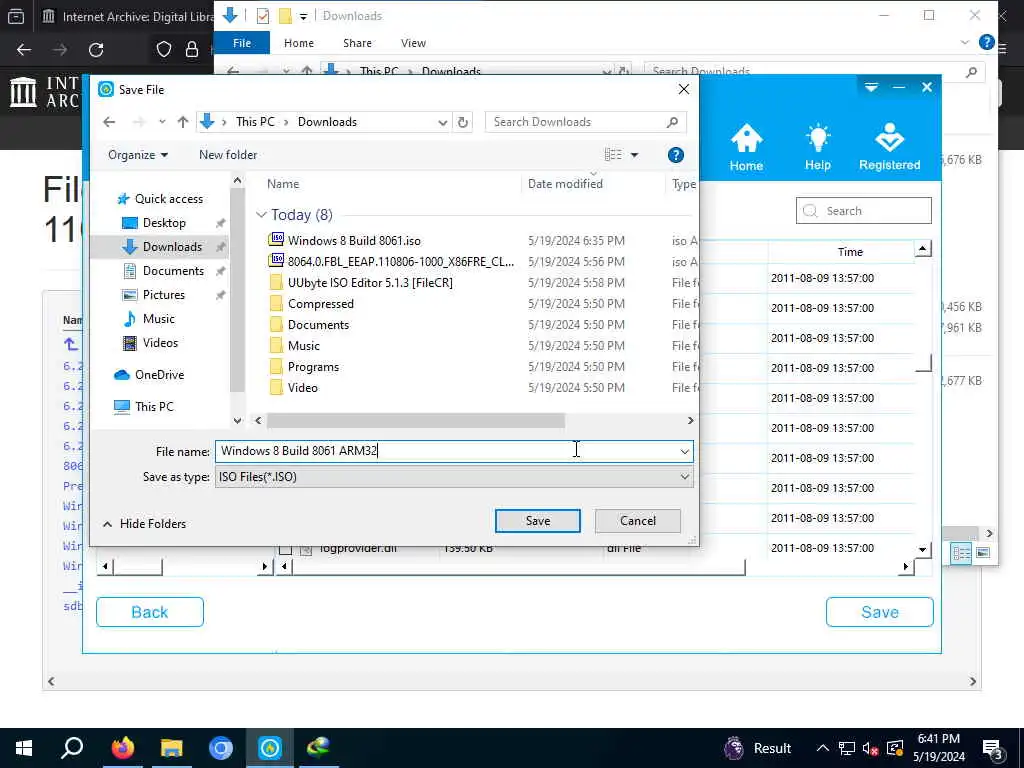Click Quick access star icon
1024x768 pixels.
click(123, 199)
